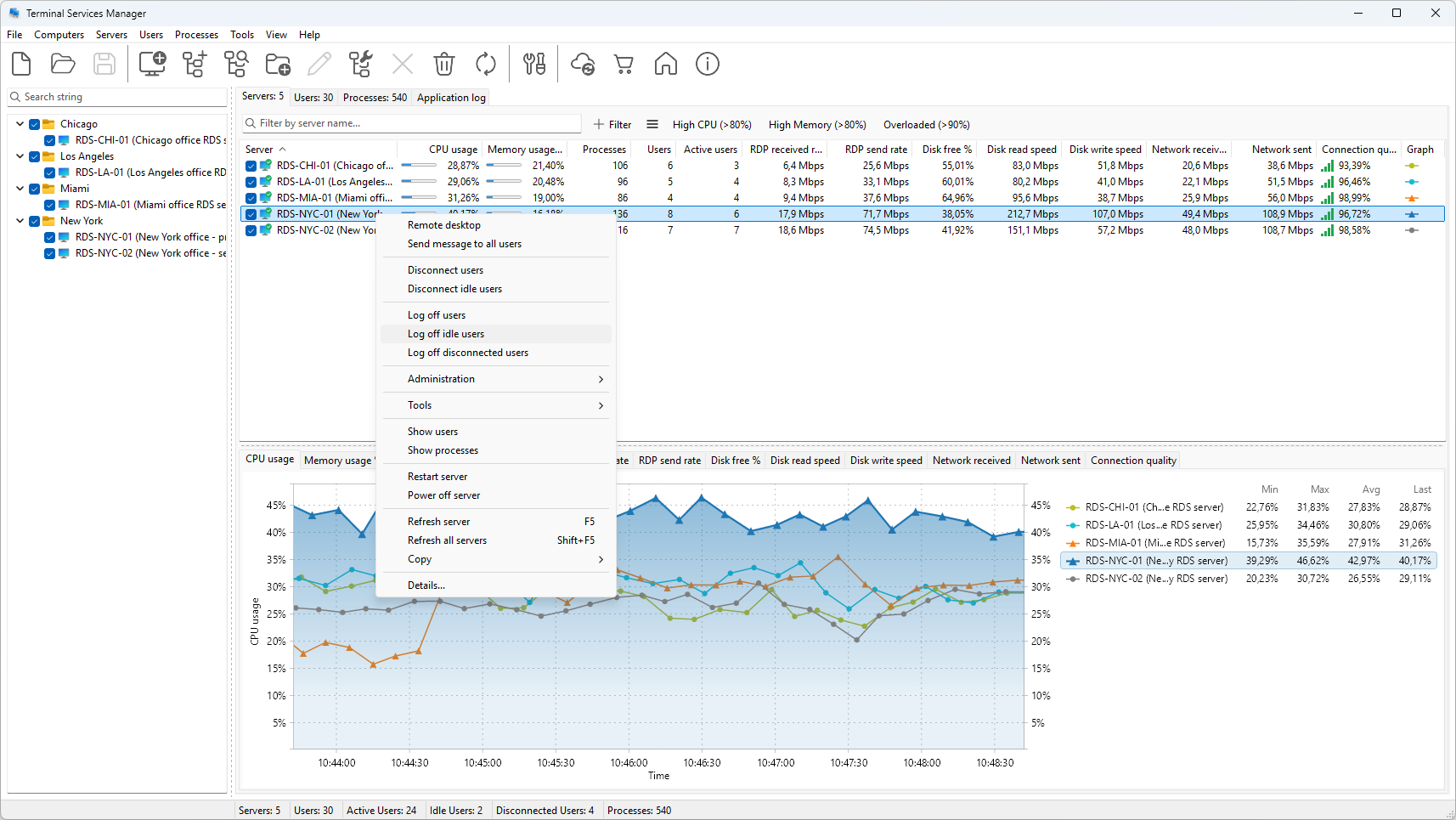Screen dimensions: 1456x820
Task: Click the hamburger icon beside Filter
Action: pyautogui.click(x=652, y=124)
